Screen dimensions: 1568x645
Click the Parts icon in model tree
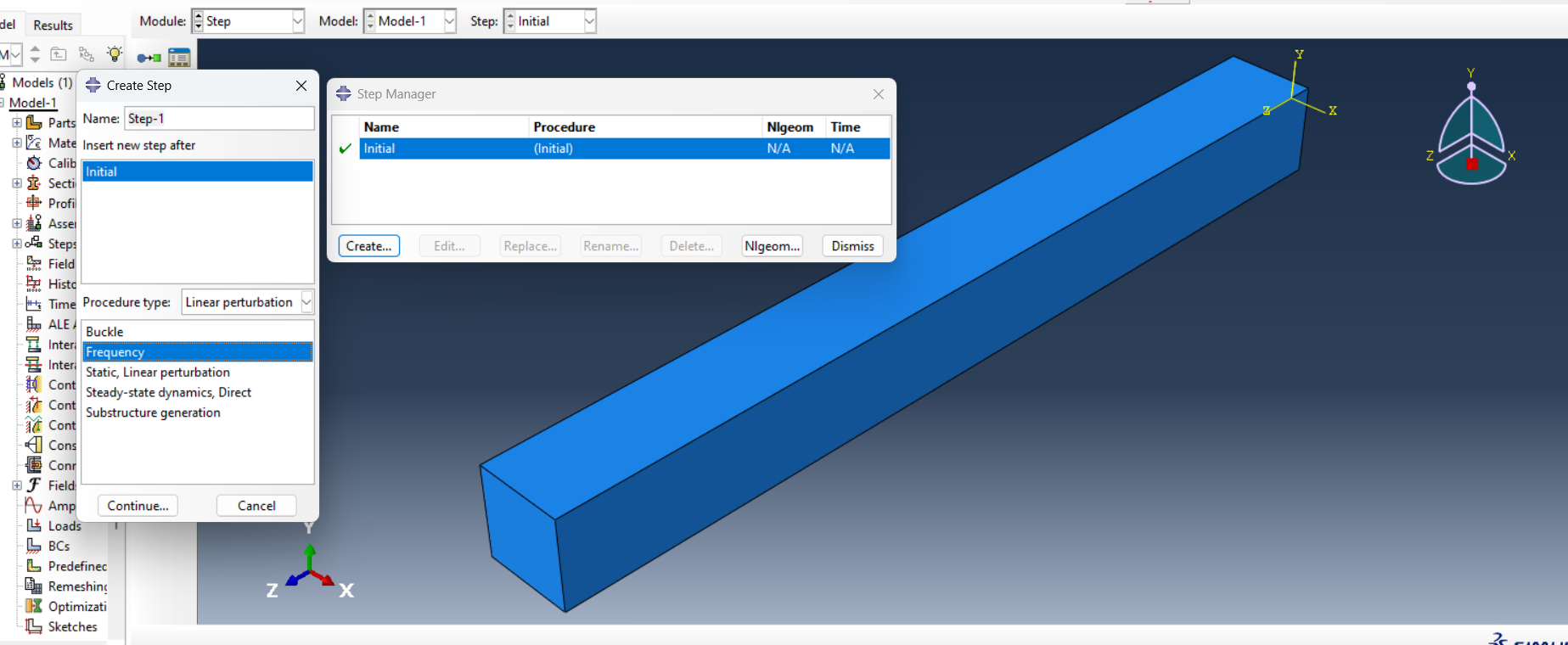[x=34, y=122]
